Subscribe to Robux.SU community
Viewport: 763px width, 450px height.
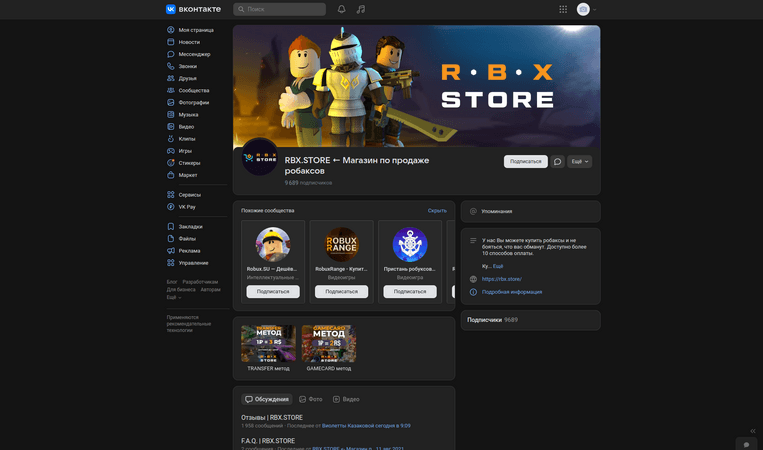click(273, 291)
